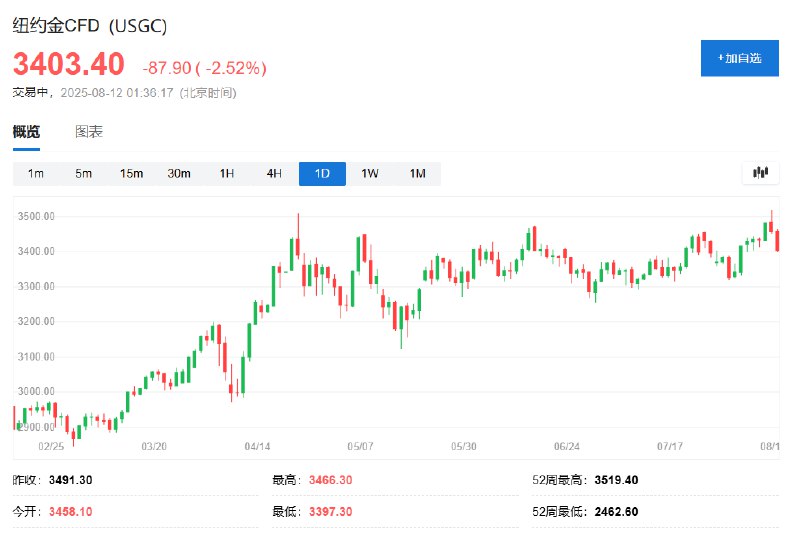Select the 1D timeframe
The width and height of the screenshot is (800, 545).
(322, 174)
